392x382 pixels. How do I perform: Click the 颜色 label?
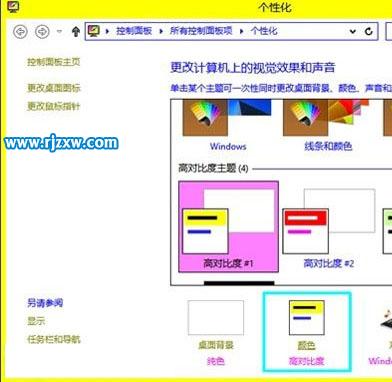click(x=306, y=345)
